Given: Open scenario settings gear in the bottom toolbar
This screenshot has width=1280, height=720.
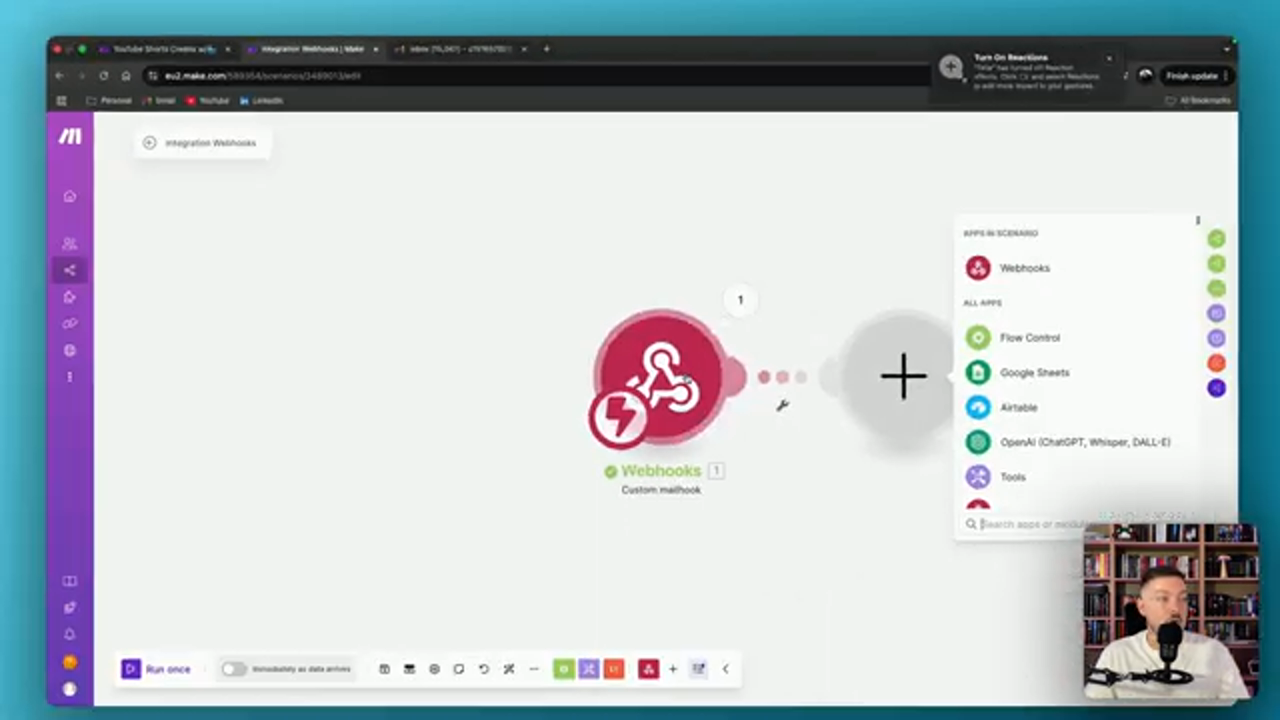Looking at the screenshot, I should (x=434, y=669).
